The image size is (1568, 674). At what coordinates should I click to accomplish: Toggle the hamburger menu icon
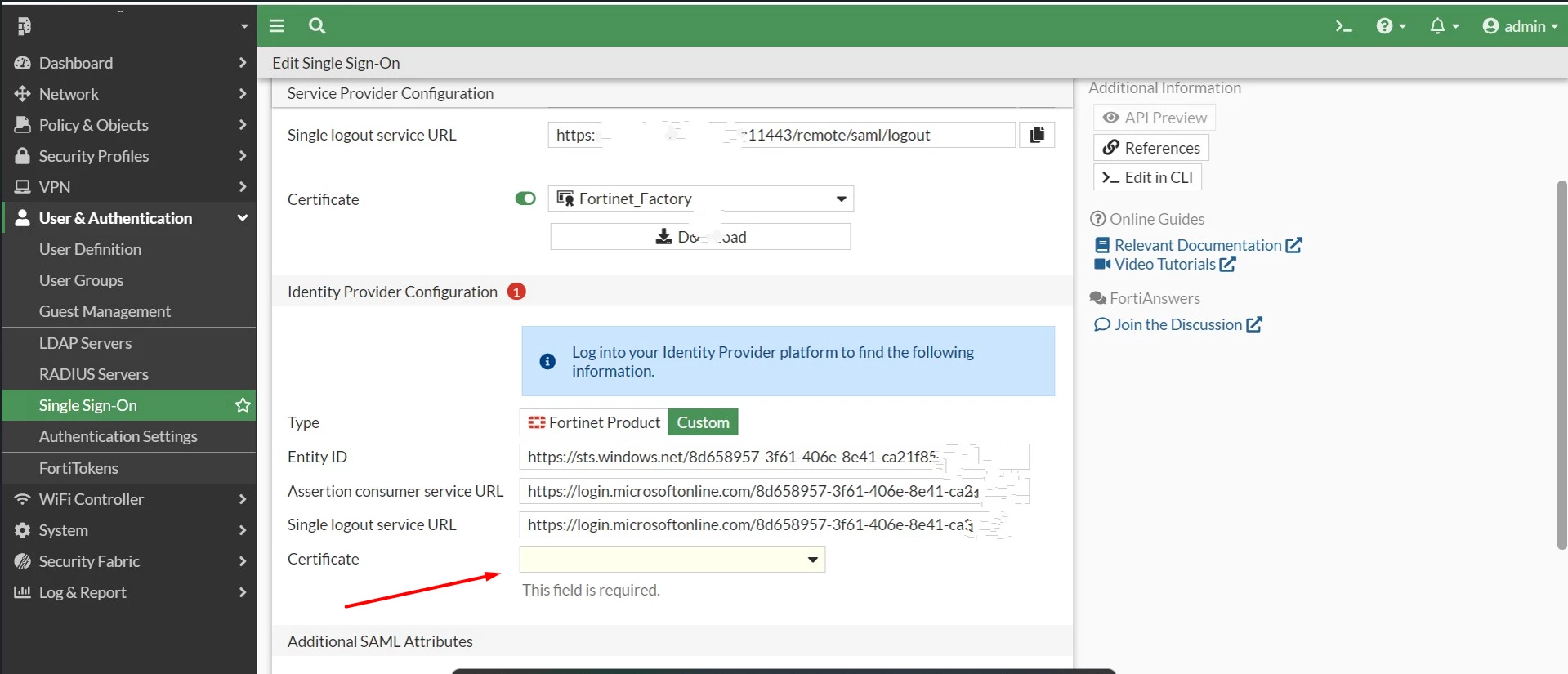pos(277,25)
